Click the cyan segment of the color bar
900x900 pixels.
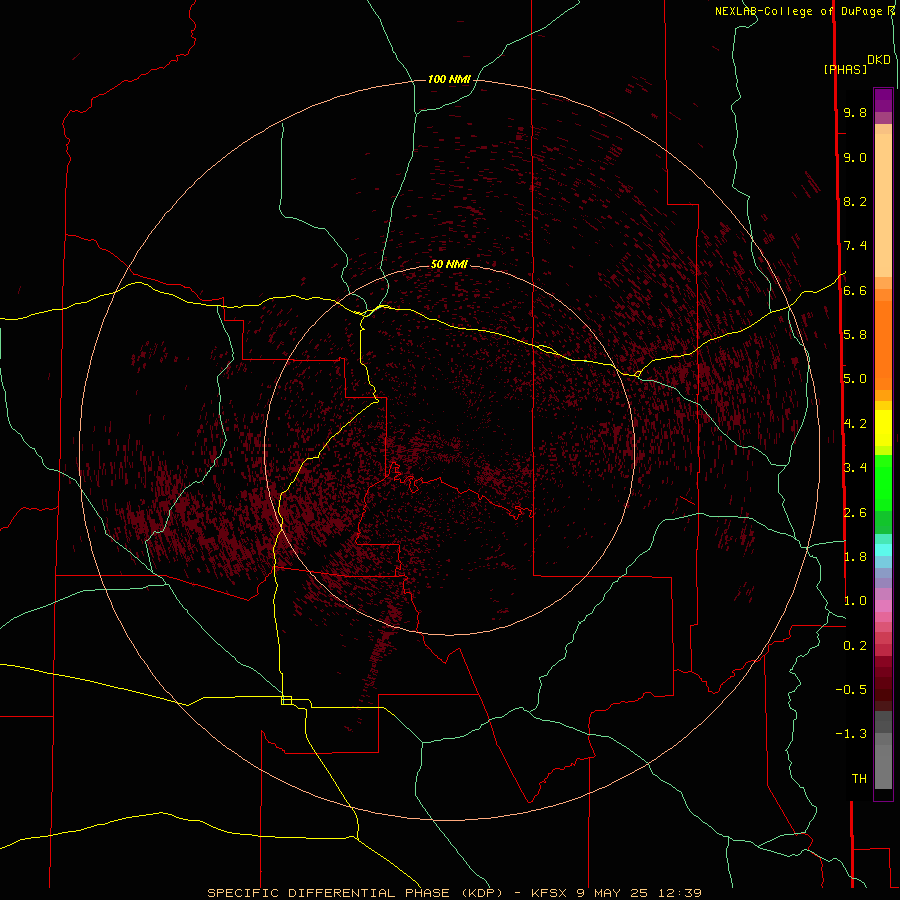click(x=883, y=550)
